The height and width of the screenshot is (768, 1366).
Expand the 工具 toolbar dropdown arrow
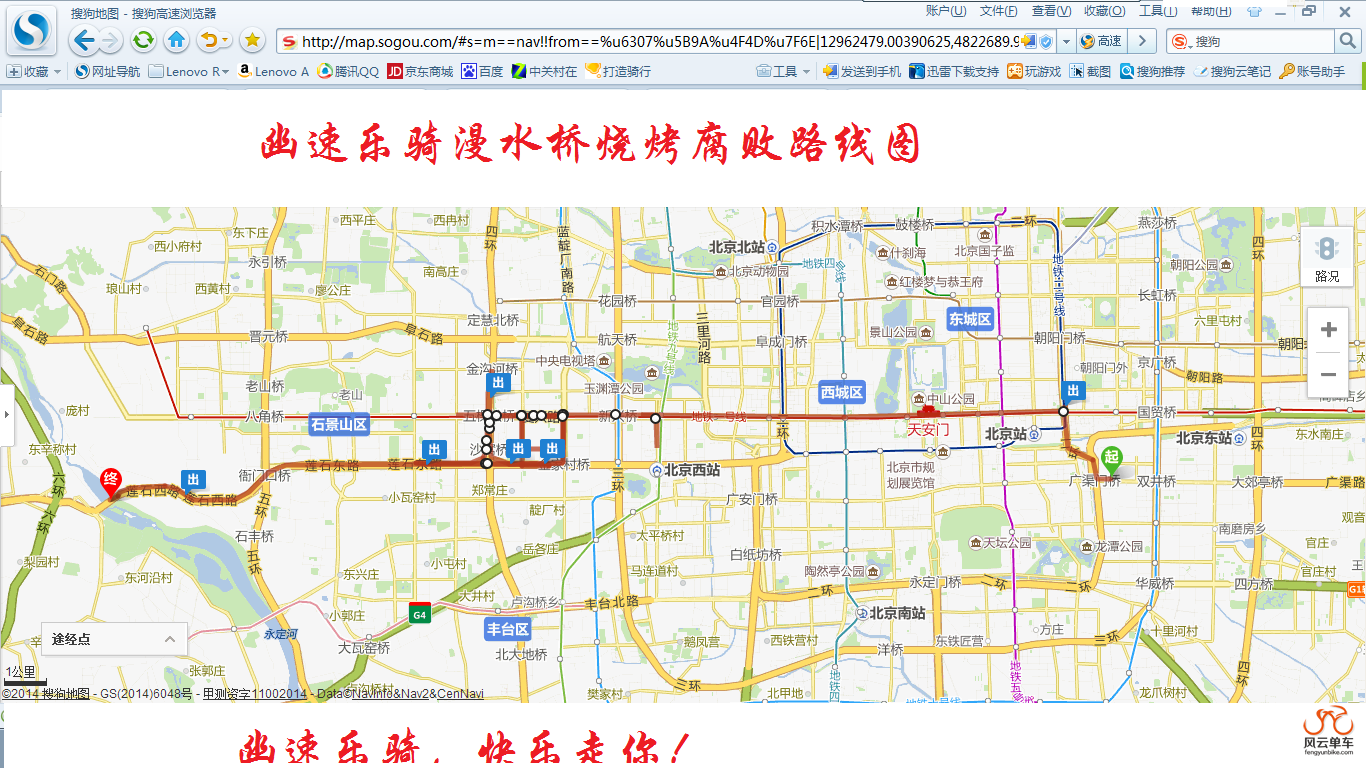pos(805,71)
